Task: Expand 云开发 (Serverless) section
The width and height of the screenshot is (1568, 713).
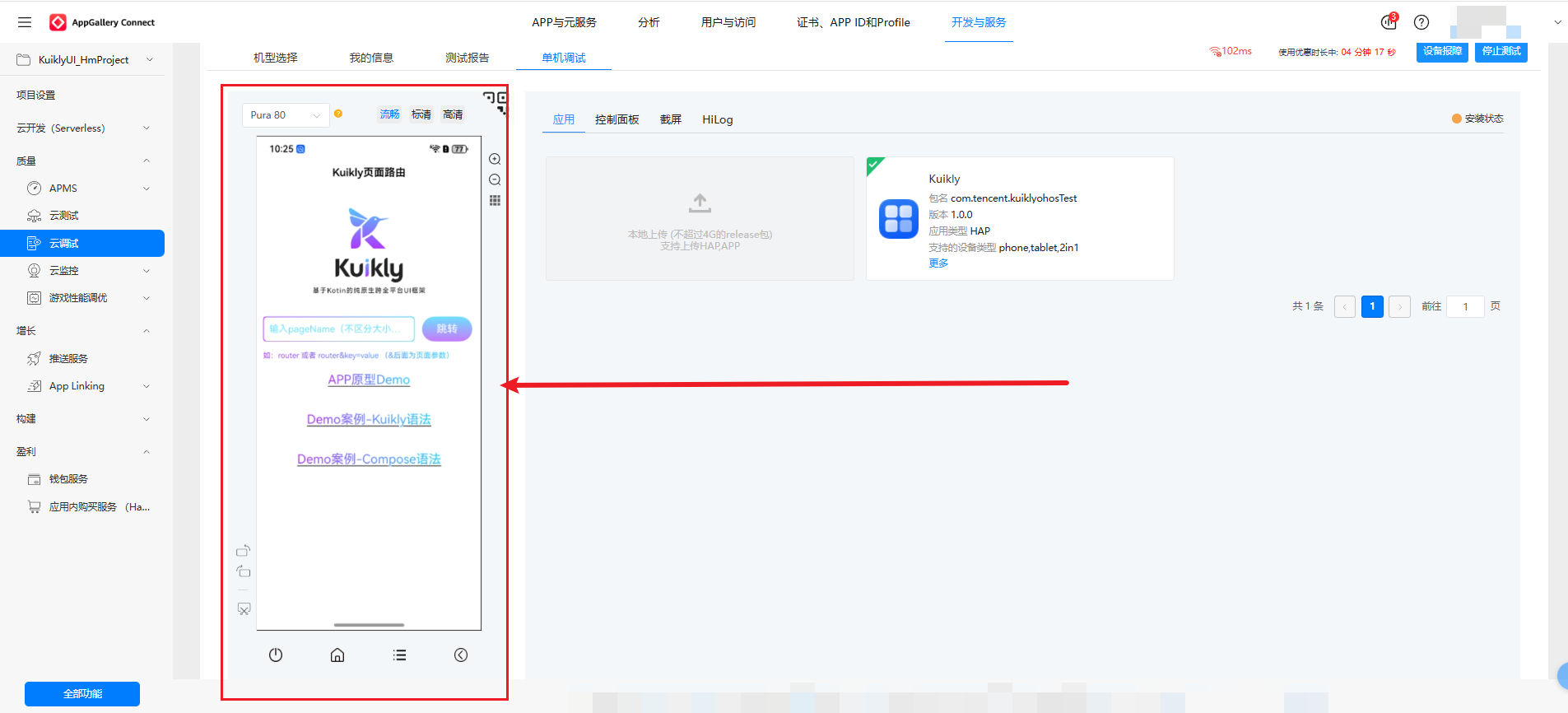Action: coord(147,128)
